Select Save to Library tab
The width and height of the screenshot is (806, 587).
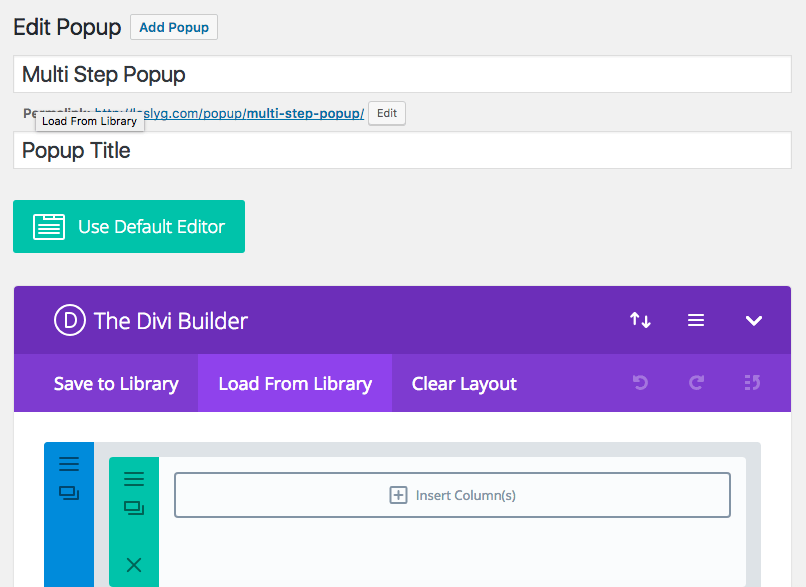coord(116,383)
